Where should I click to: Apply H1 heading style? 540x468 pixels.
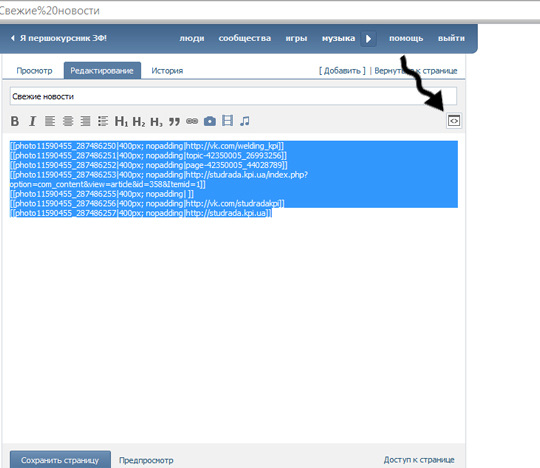[x=121, y=121]
